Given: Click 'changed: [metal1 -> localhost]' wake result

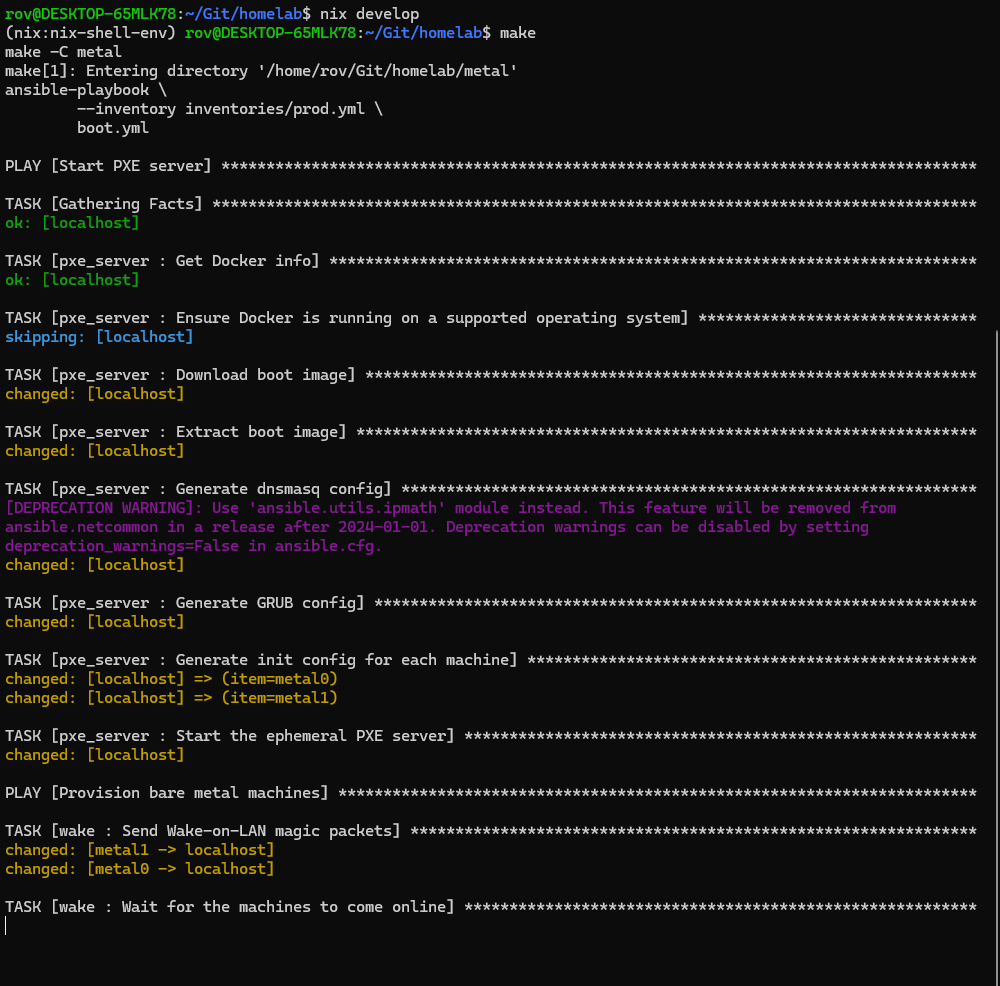Looking at the screenshot, I should 140,849.
